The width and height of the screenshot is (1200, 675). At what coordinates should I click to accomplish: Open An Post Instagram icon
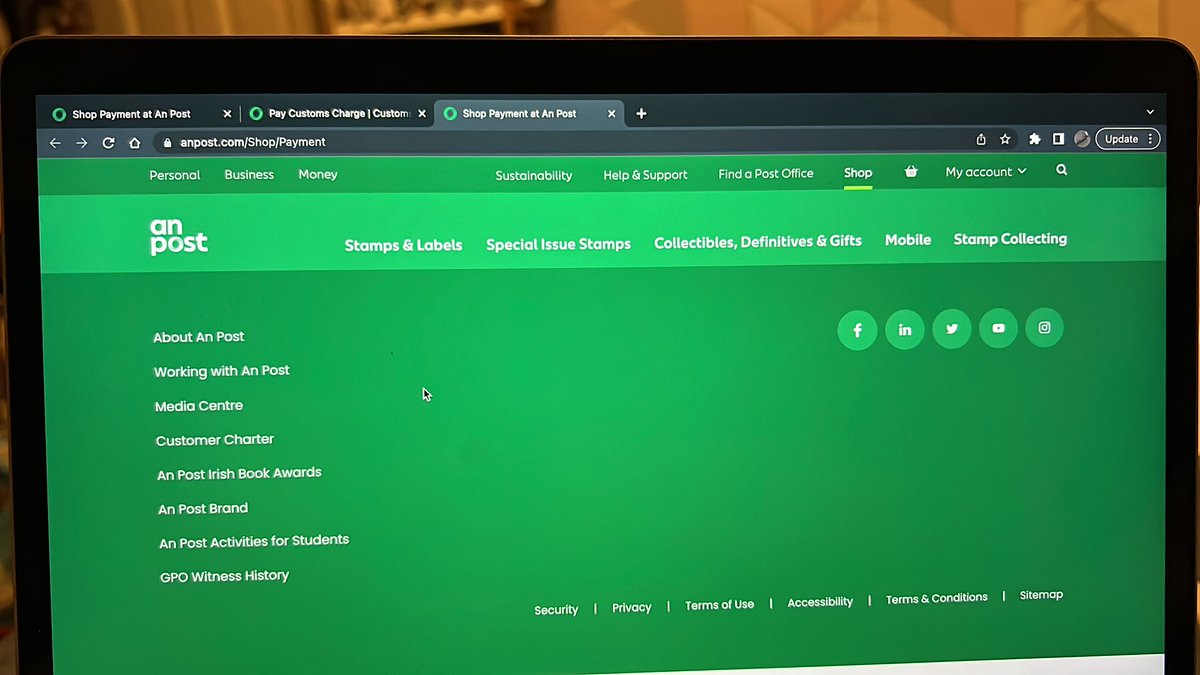pos(1044,327)
